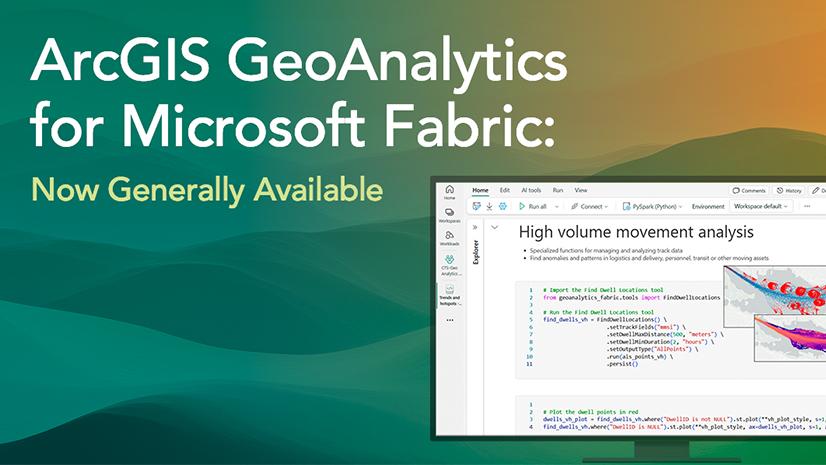Click code line '.setDwellMinDuration(2, "hours")'
Screen dimensions: 826x465
point(662,342)
